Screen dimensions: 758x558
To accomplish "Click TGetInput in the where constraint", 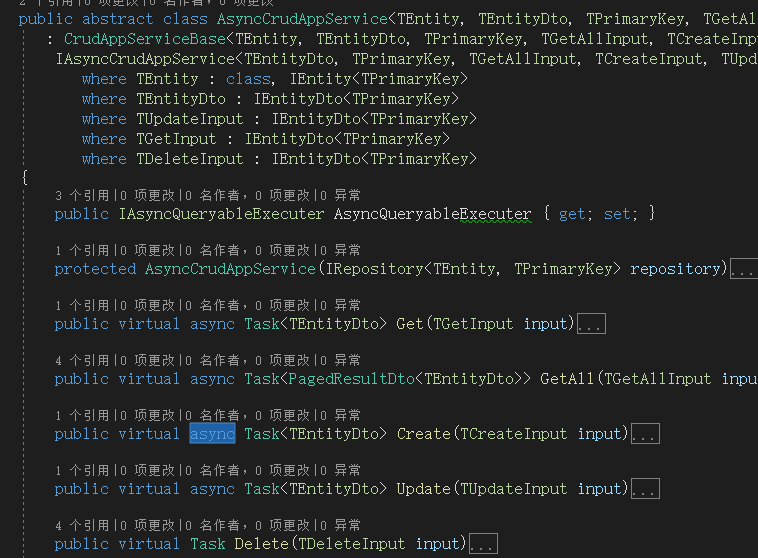I will click(176, 139).
